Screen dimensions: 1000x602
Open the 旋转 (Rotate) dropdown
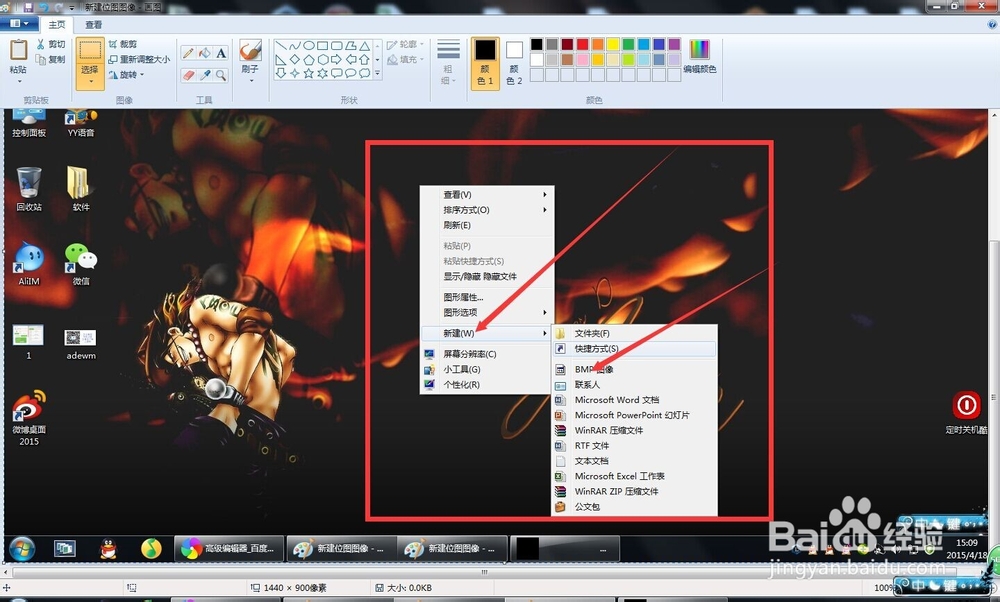(126, 75)
